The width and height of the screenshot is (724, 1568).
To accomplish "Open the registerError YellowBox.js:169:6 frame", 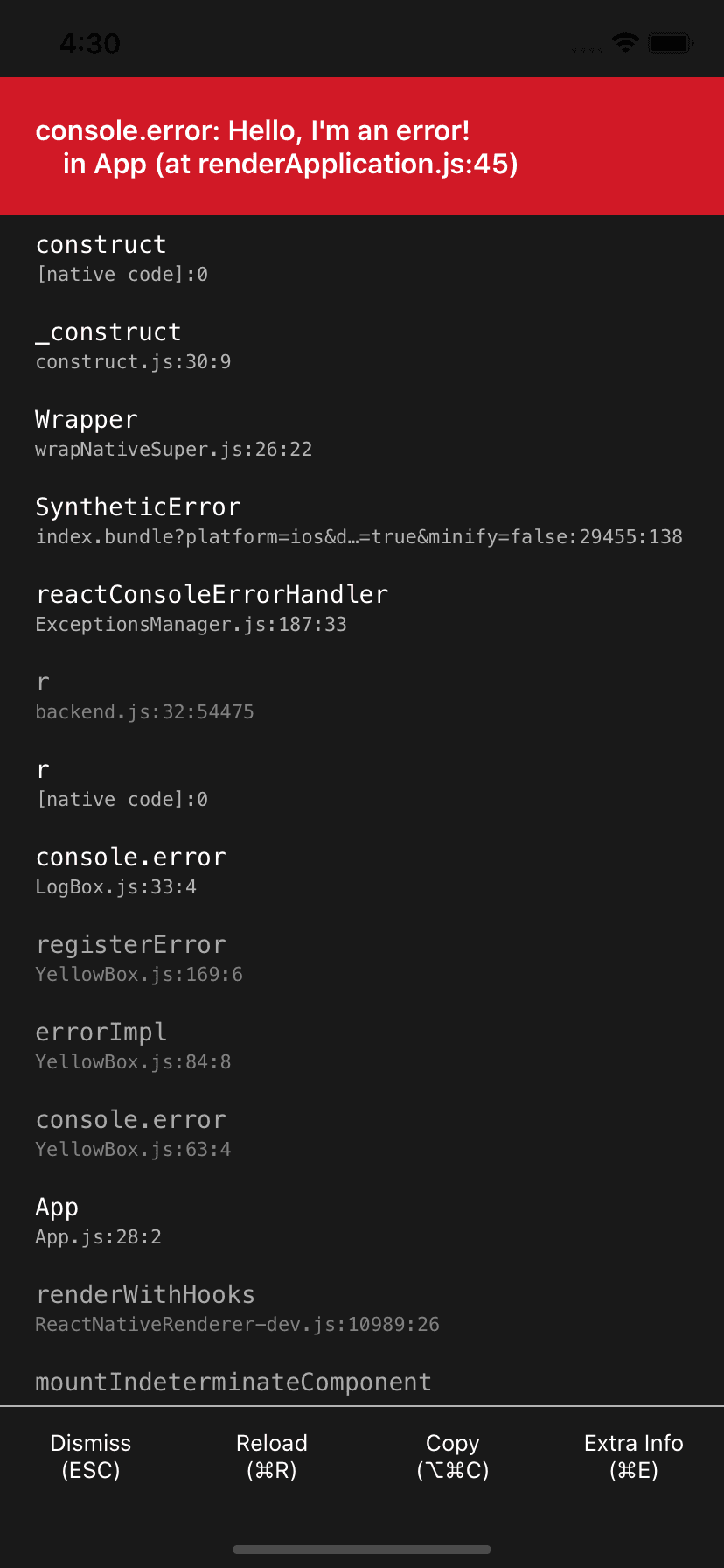I will tap(362, 959).
